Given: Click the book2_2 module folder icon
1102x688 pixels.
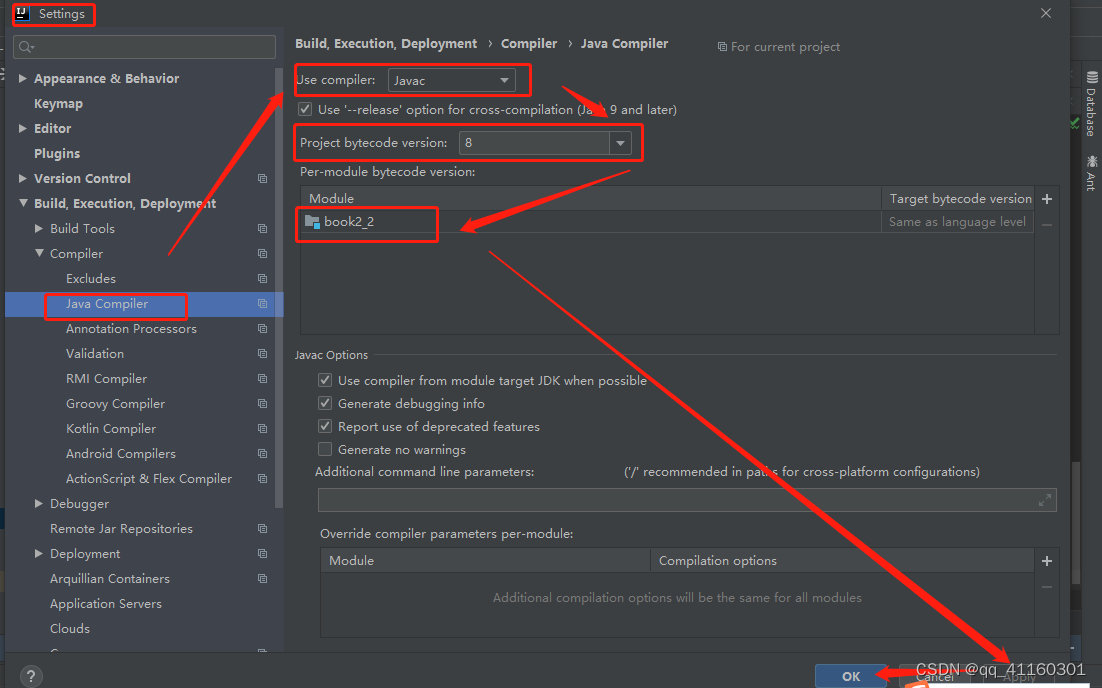Looking at the screenshot, I should (312, 222).
